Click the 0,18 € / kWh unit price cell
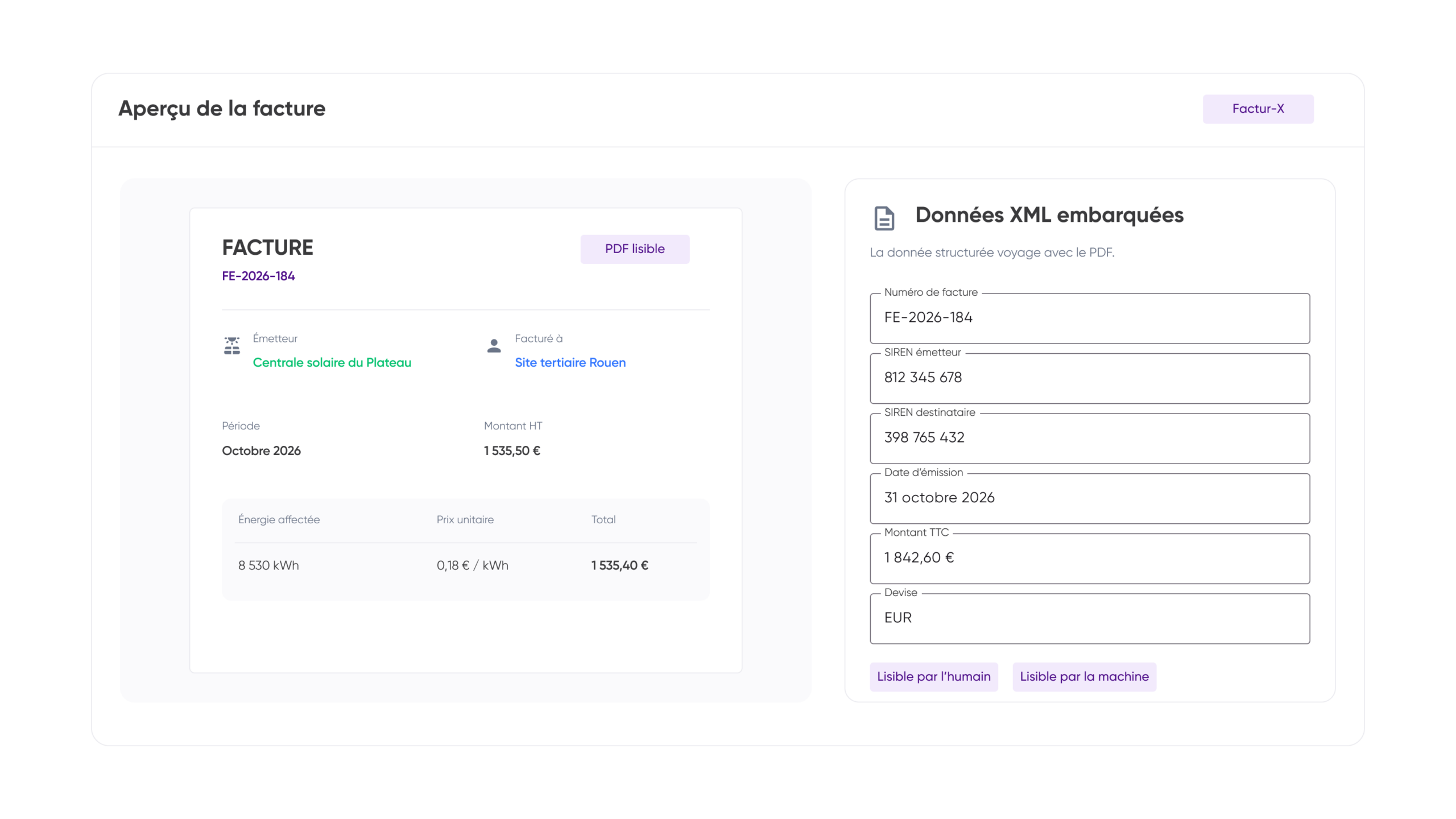 [472, 565]
